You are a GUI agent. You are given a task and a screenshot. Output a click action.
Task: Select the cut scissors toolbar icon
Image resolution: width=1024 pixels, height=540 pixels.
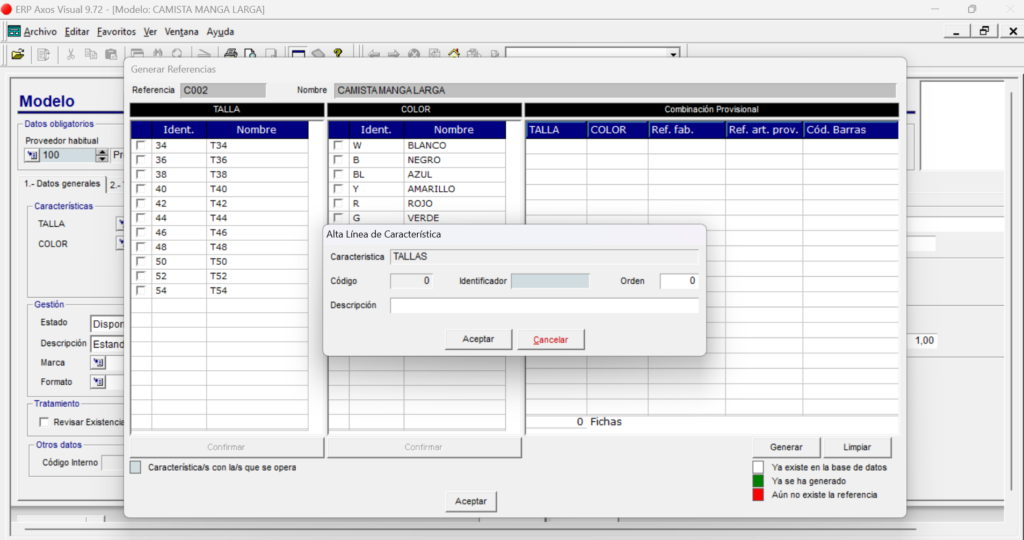point(71,54)
